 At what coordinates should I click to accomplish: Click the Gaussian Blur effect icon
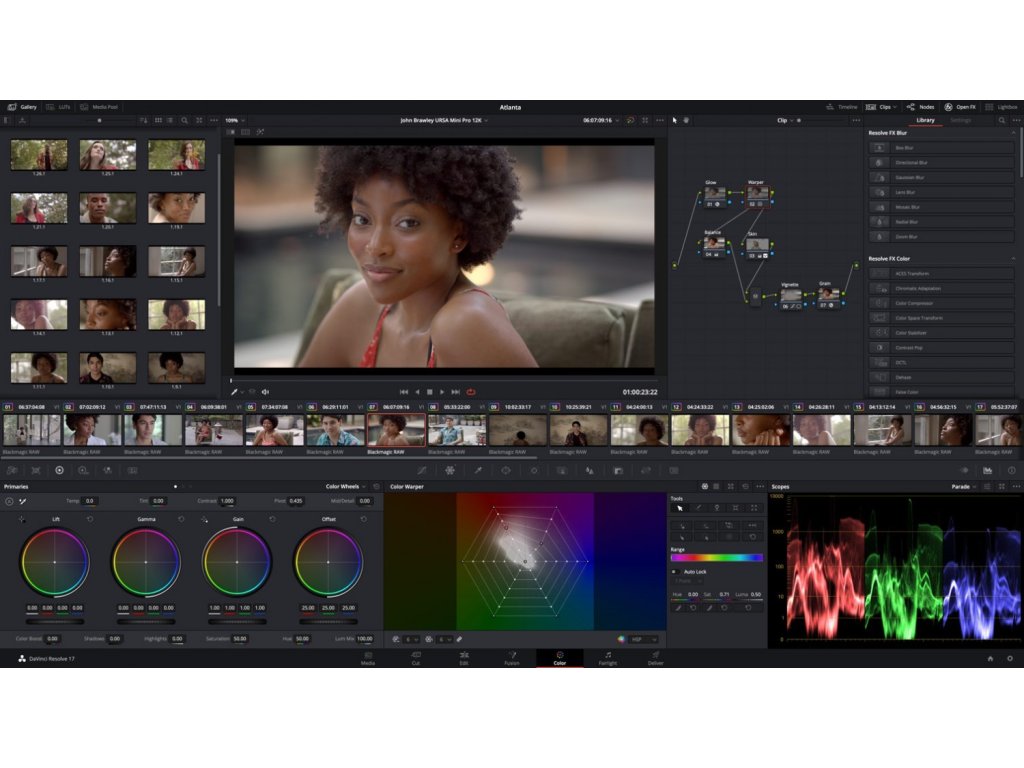click(879, 177)
